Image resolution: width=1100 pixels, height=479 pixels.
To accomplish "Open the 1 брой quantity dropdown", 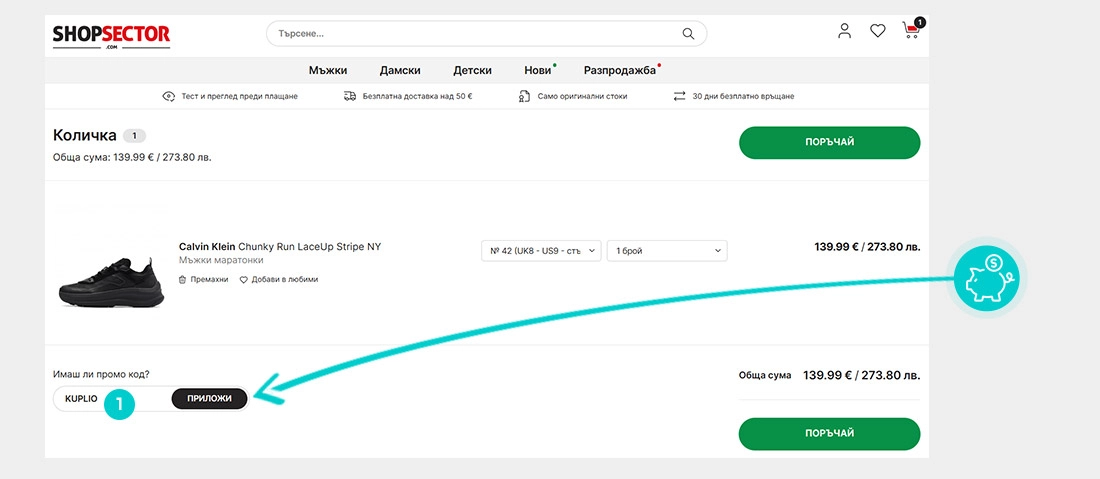I will (x=667, y=250).
